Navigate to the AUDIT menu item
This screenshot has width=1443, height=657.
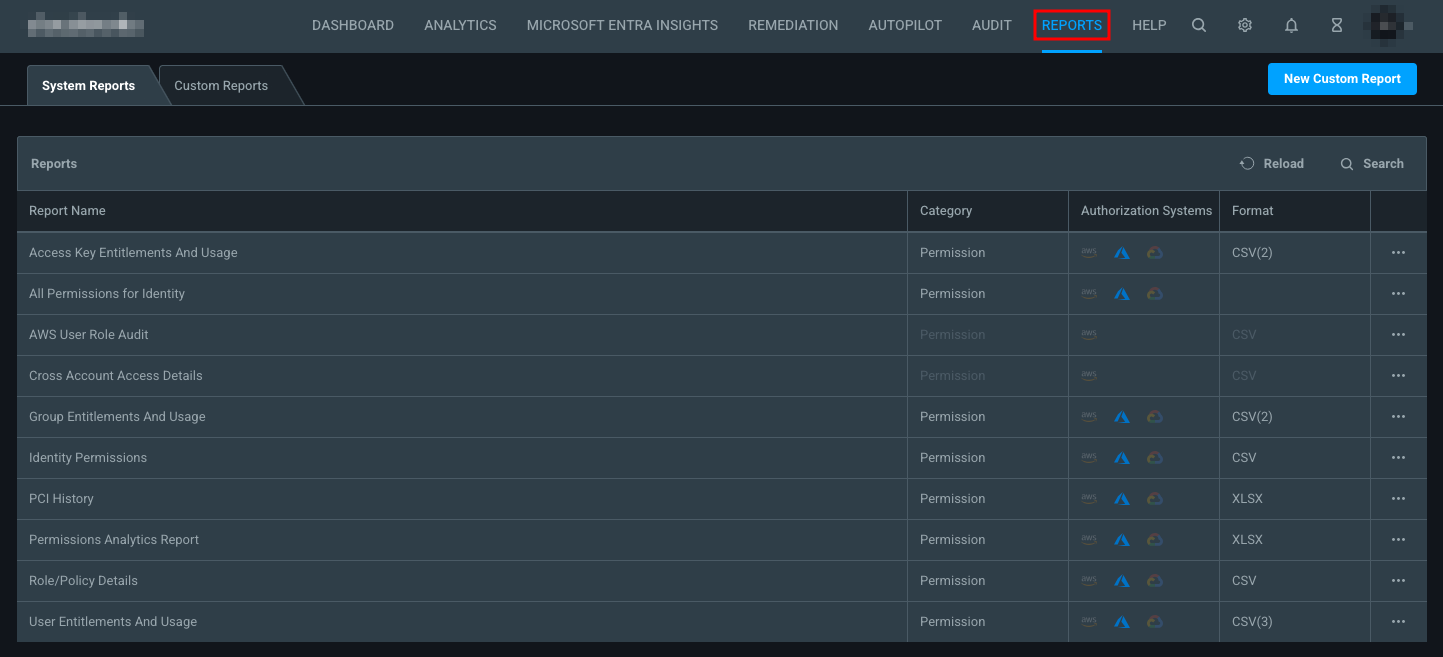click(991, 25)
